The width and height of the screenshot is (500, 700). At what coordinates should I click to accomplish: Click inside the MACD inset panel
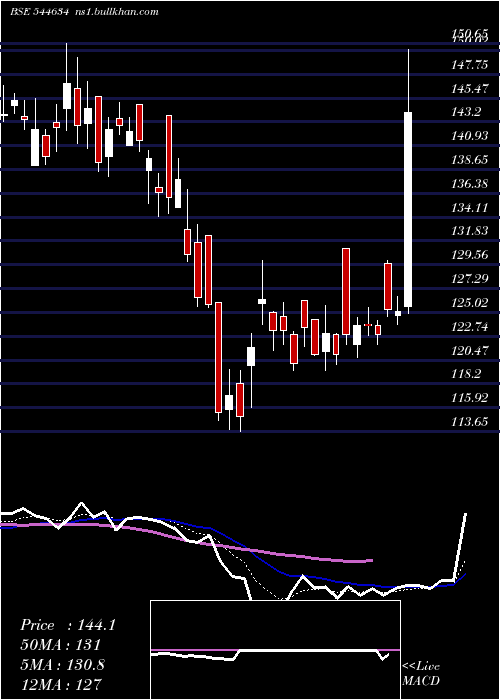[x=275, y=650]
